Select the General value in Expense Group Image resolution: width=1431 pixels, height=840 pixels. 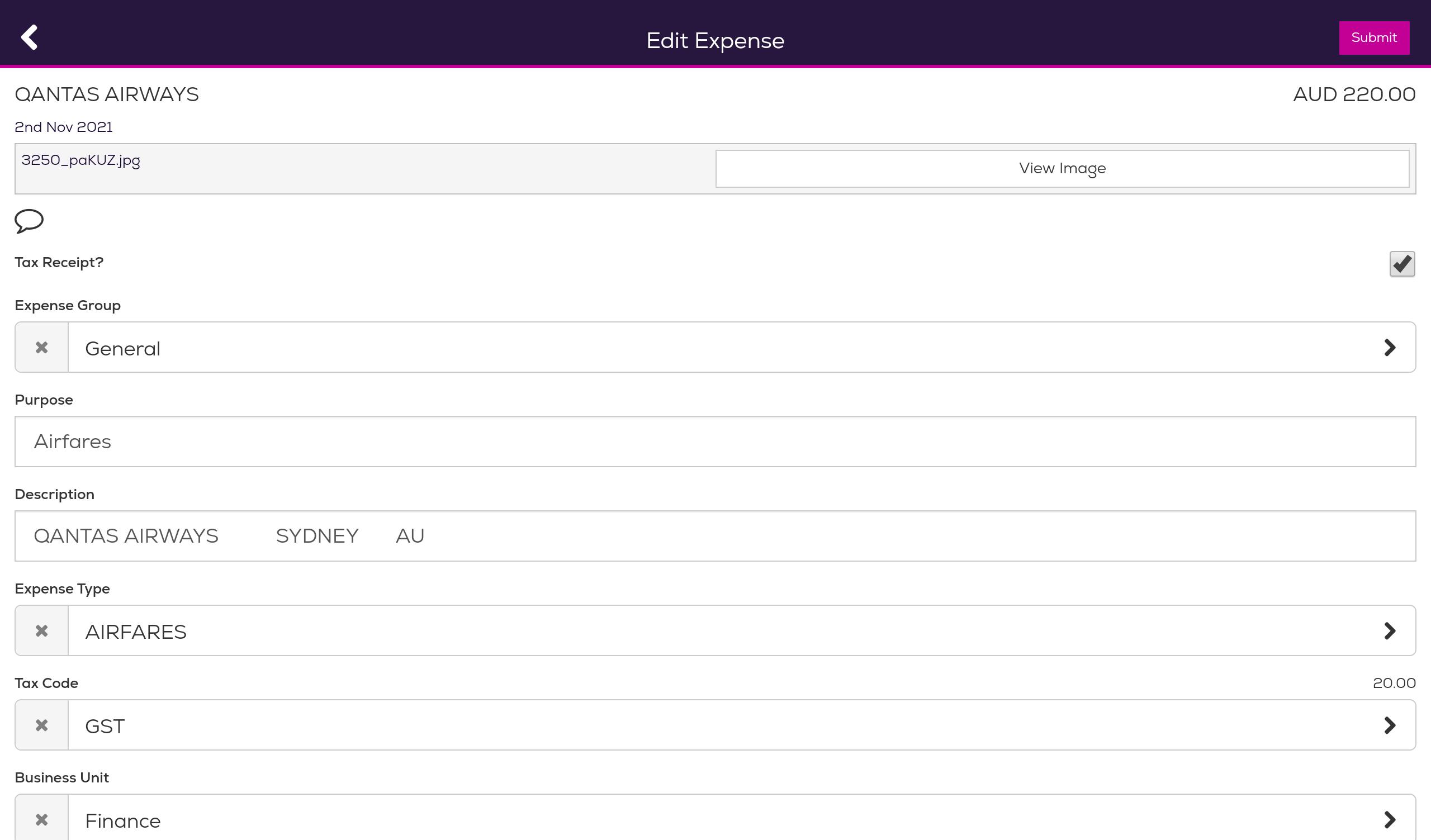pyautogui.click(x=122, y=349)
